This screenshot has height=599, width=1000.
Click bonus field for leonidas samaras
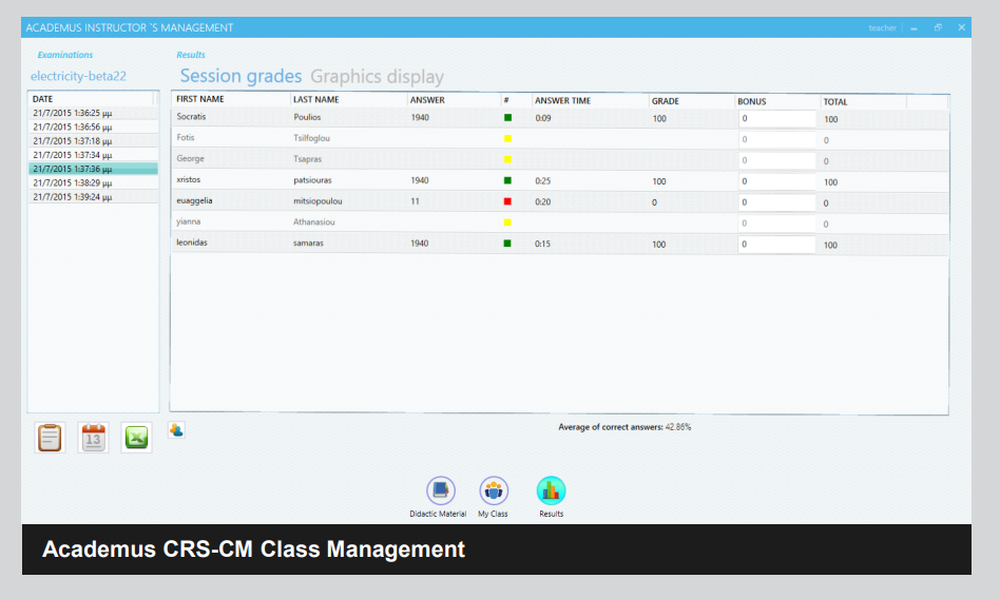[x=777, y=244]
